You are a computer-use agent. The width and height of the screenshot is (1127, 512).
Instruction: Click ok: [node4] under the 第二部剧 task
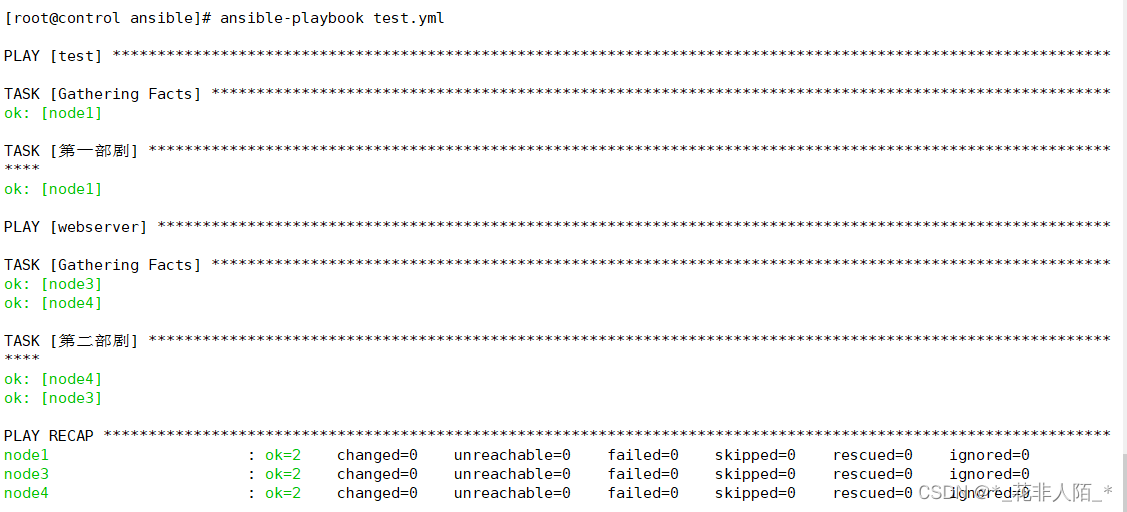click(x=53, y=379)
